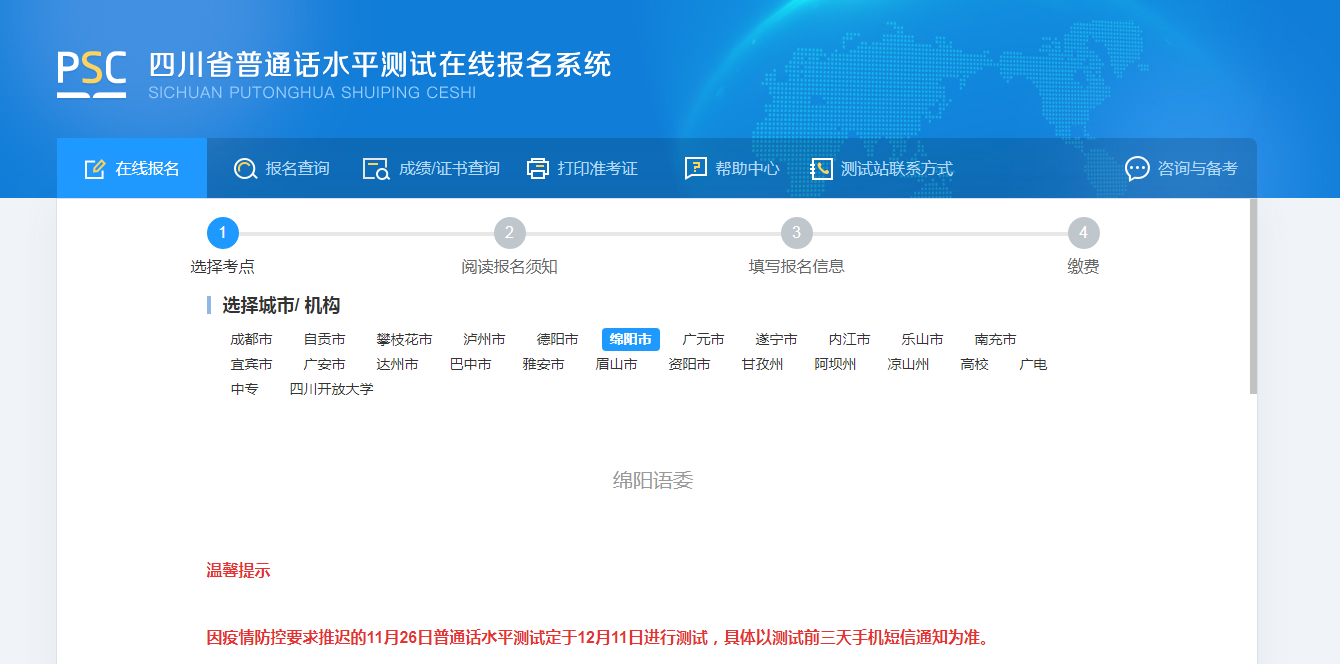Screen dimensions: 1340x664
Task: Click the 咨询与备考 chat bubble icon
Action: pos(1137,169)
